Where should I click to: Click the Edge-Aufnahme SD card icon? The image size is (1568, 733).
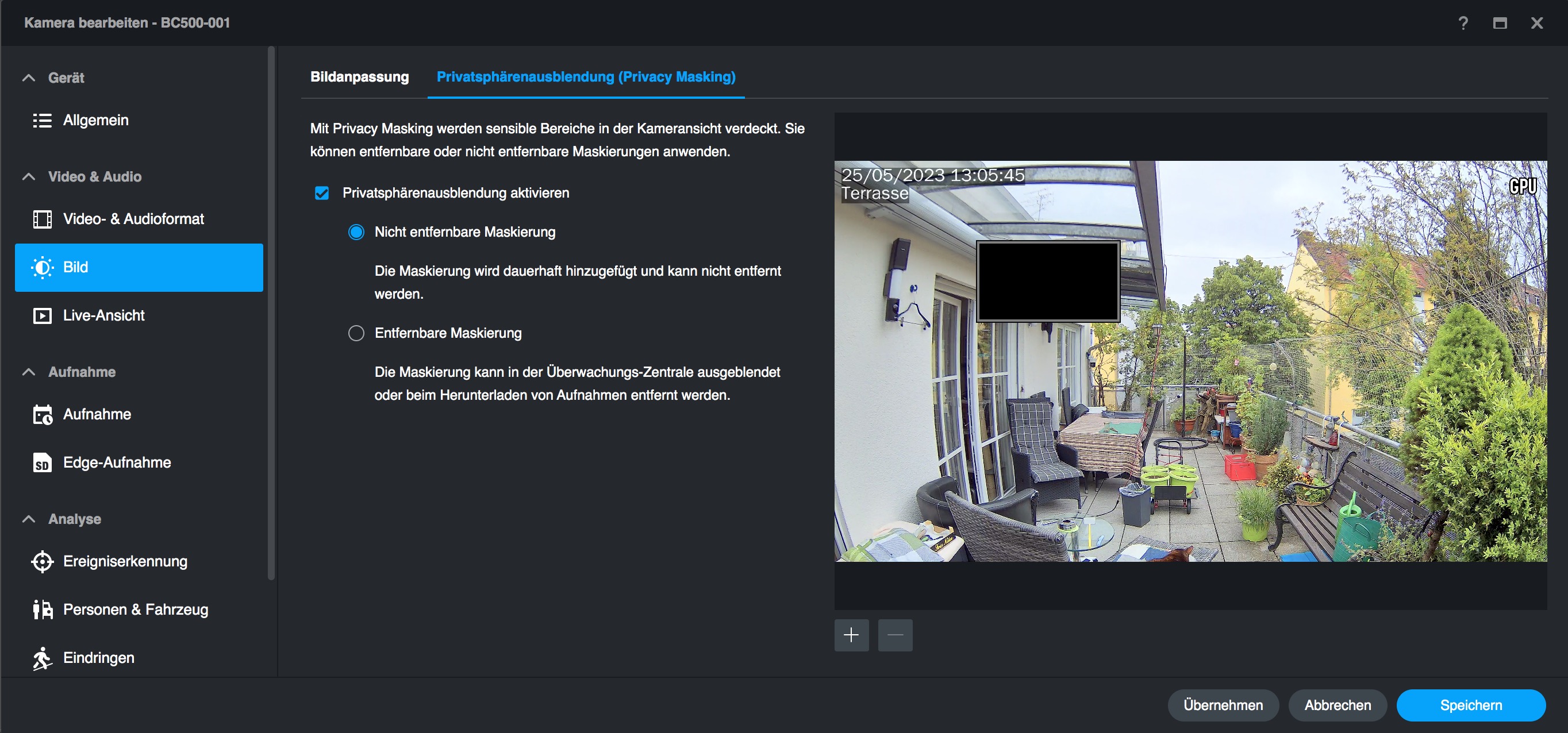pyautogui.click(x=42, y=463)
